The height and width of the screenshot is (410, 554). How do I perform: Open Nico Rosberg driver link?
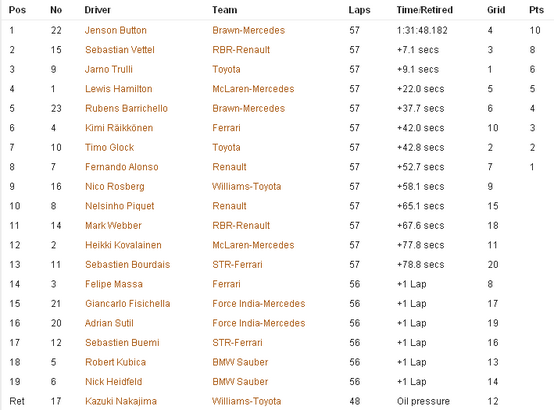click(x=115, y=187)
